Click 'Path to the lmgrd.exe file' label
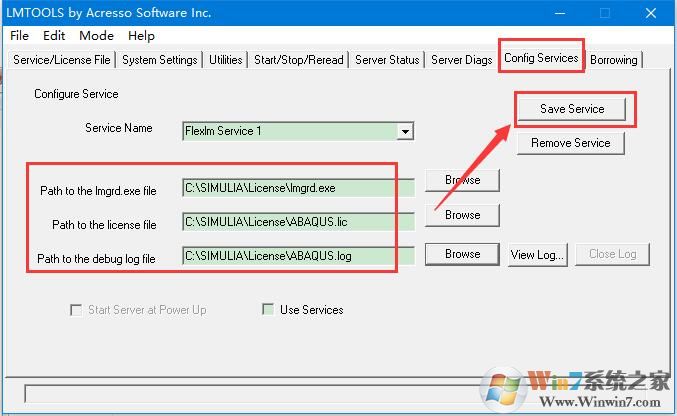This screenshot has width=677, height=416. [98, 191]
